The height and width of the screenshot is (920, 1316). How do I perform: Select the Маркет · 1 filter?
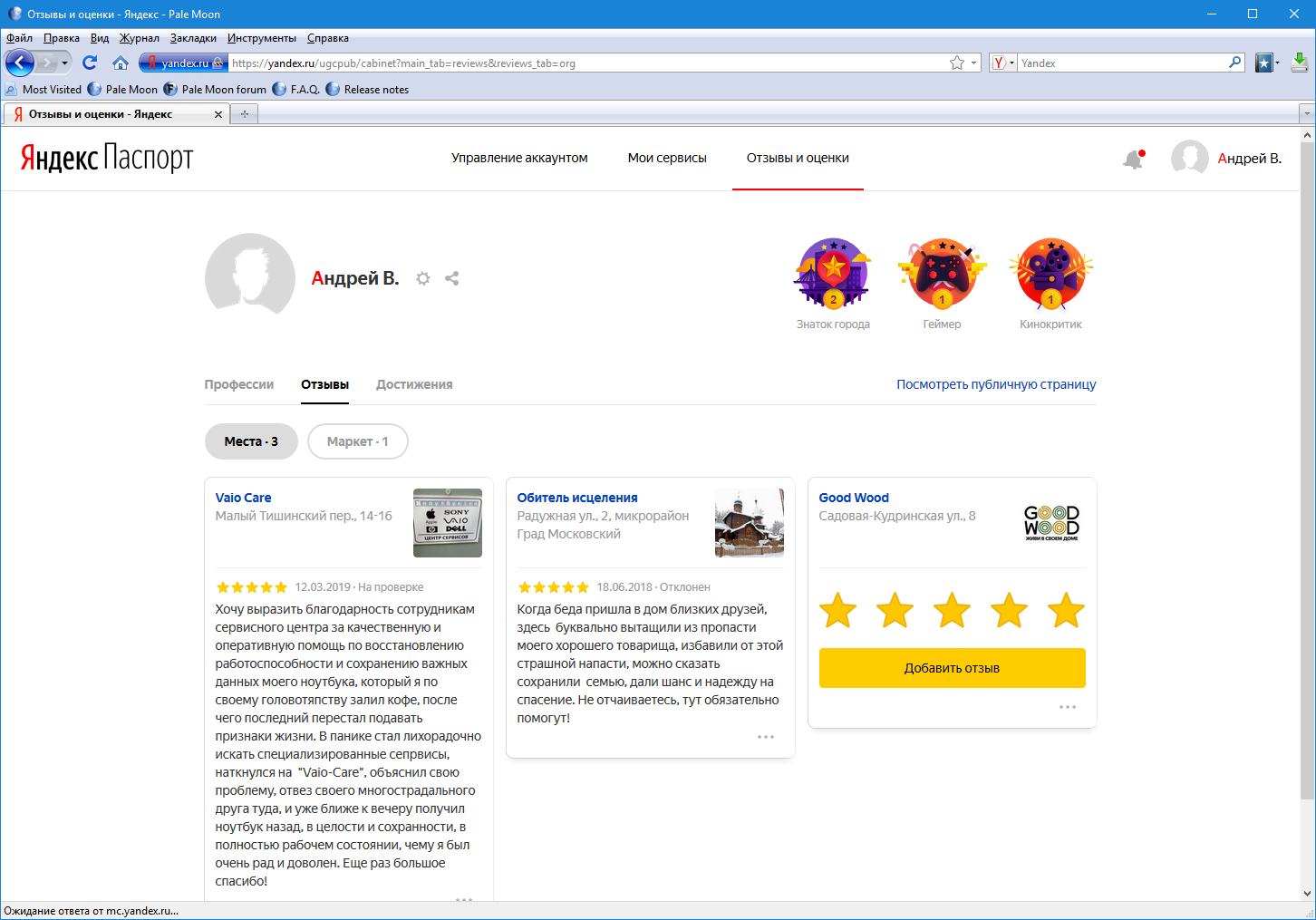[x=358, y=441]
